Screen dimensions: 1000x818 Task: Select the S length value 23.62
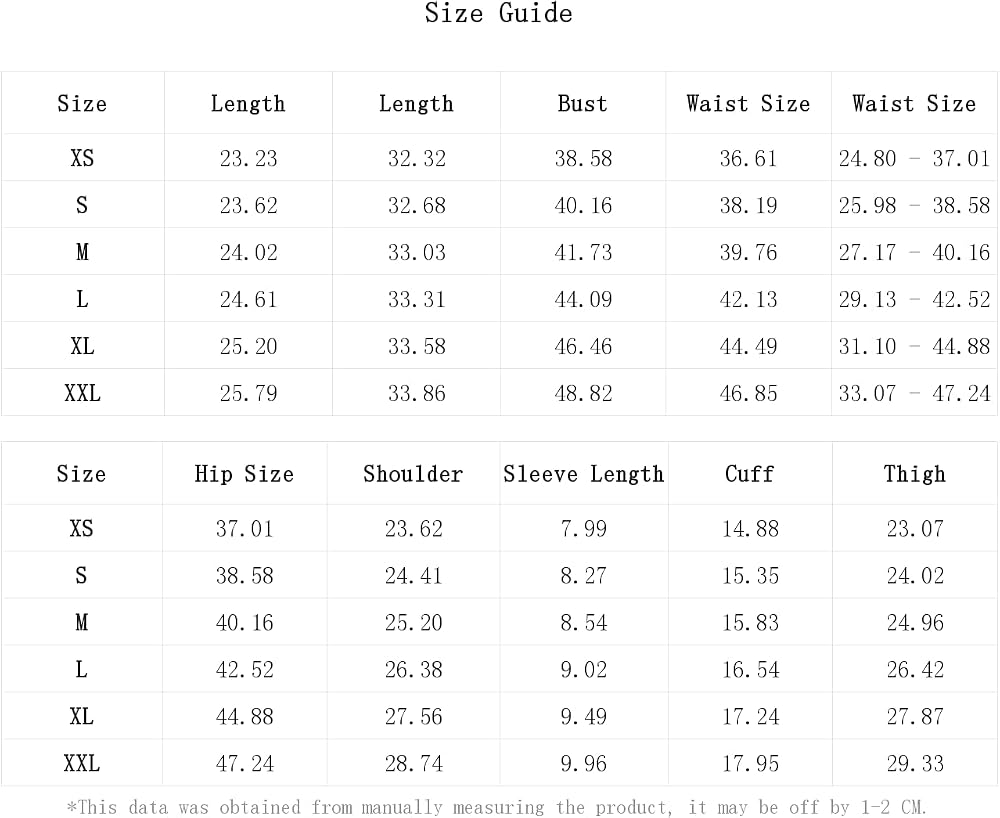click(249, 205)
